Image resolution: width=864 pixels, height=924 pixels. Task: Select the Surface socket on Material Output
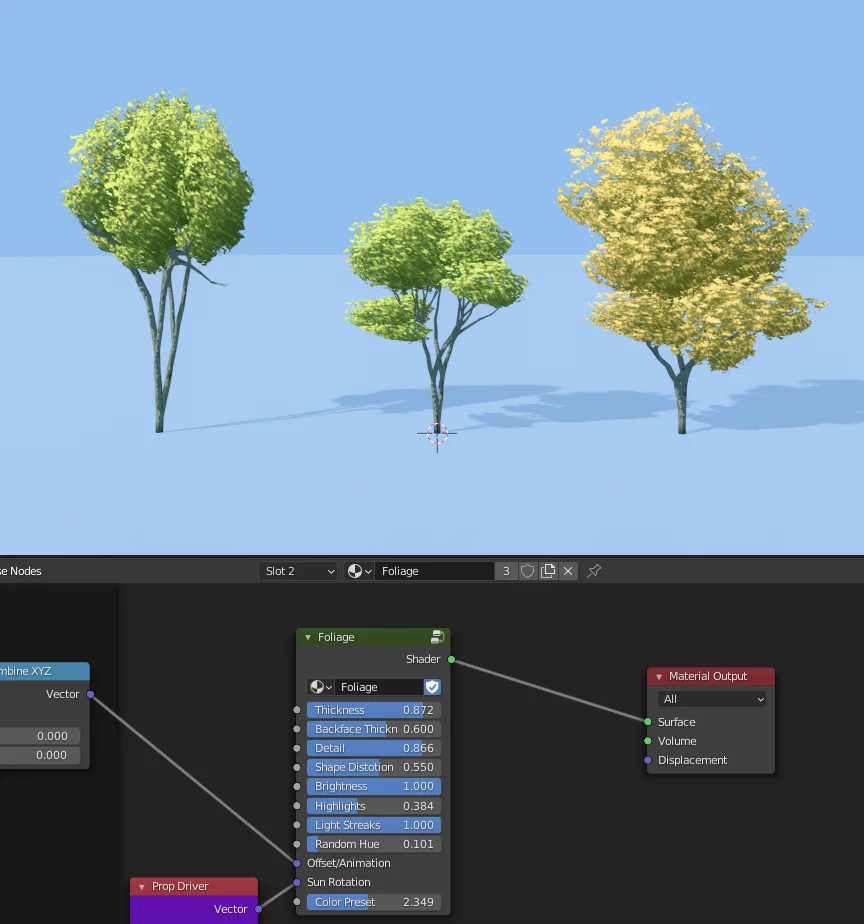pos(650,722)
